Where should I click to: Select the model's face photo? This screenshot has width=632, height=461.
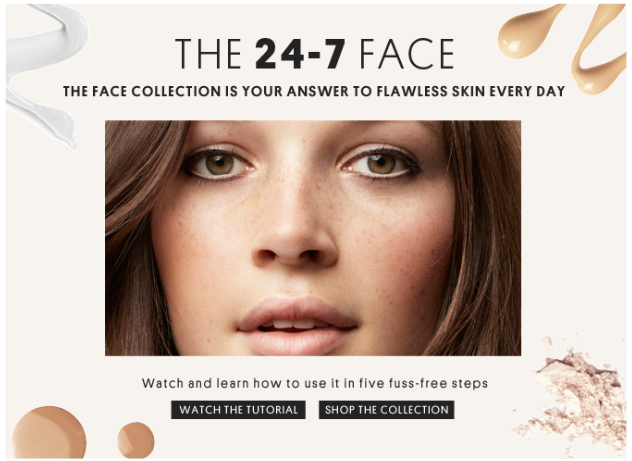click(313, 238)
